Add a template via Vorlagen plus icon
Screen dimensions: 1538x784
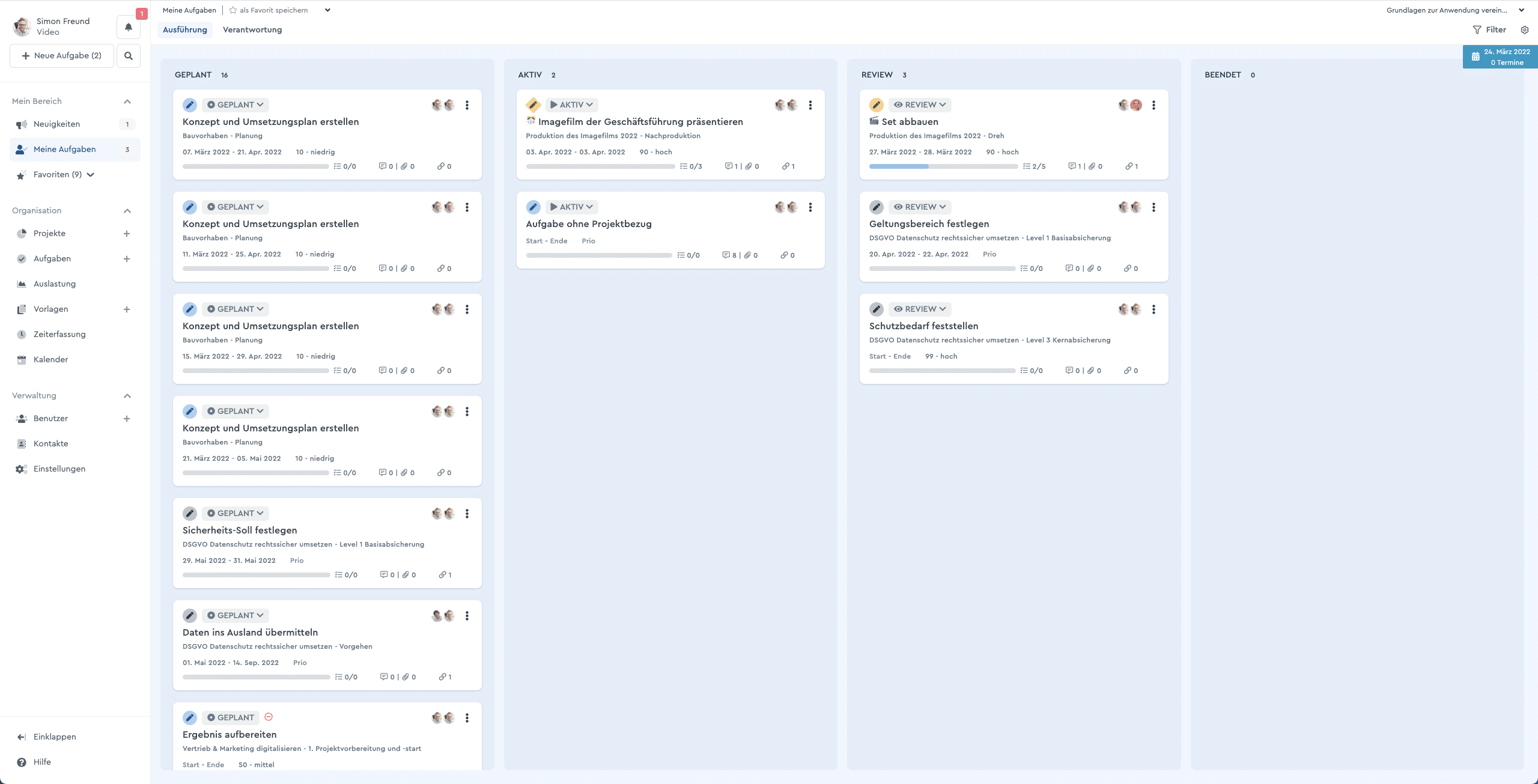(127, 309)
